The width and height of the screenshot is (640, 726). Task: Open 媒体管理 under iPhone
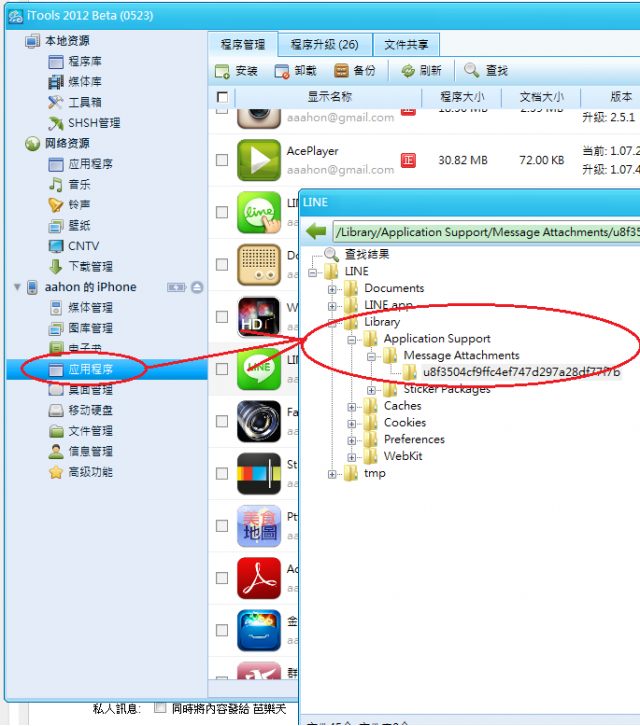click(81, 307)
